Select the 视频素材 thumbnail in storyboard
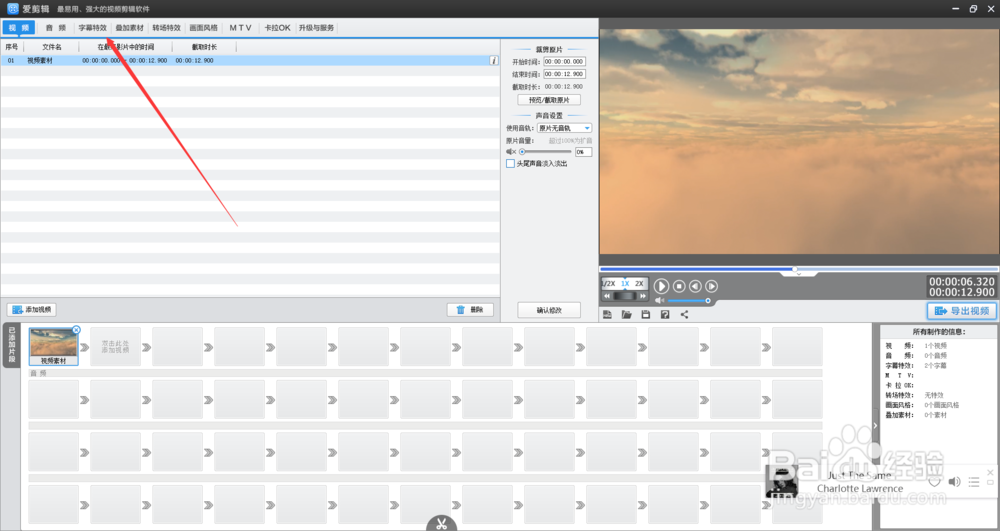 [x=54, y=346]
